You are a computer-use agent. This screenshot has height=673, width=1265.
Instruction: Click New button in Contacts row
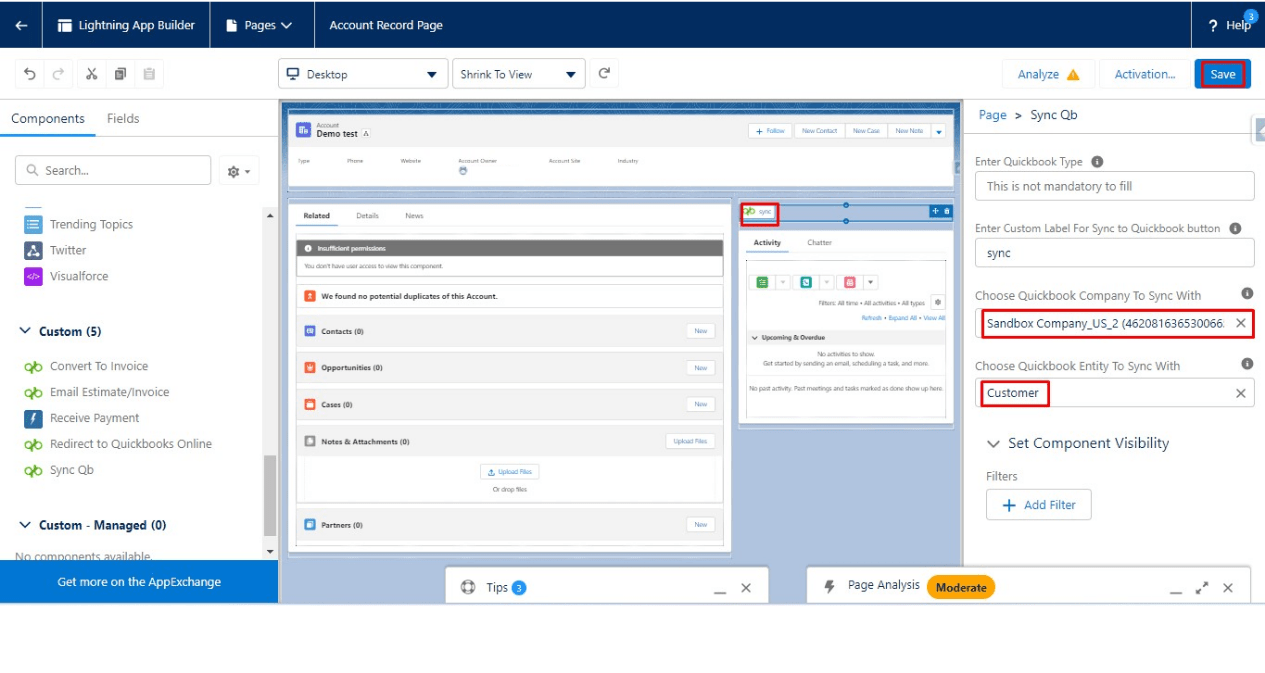click(701, 331)
